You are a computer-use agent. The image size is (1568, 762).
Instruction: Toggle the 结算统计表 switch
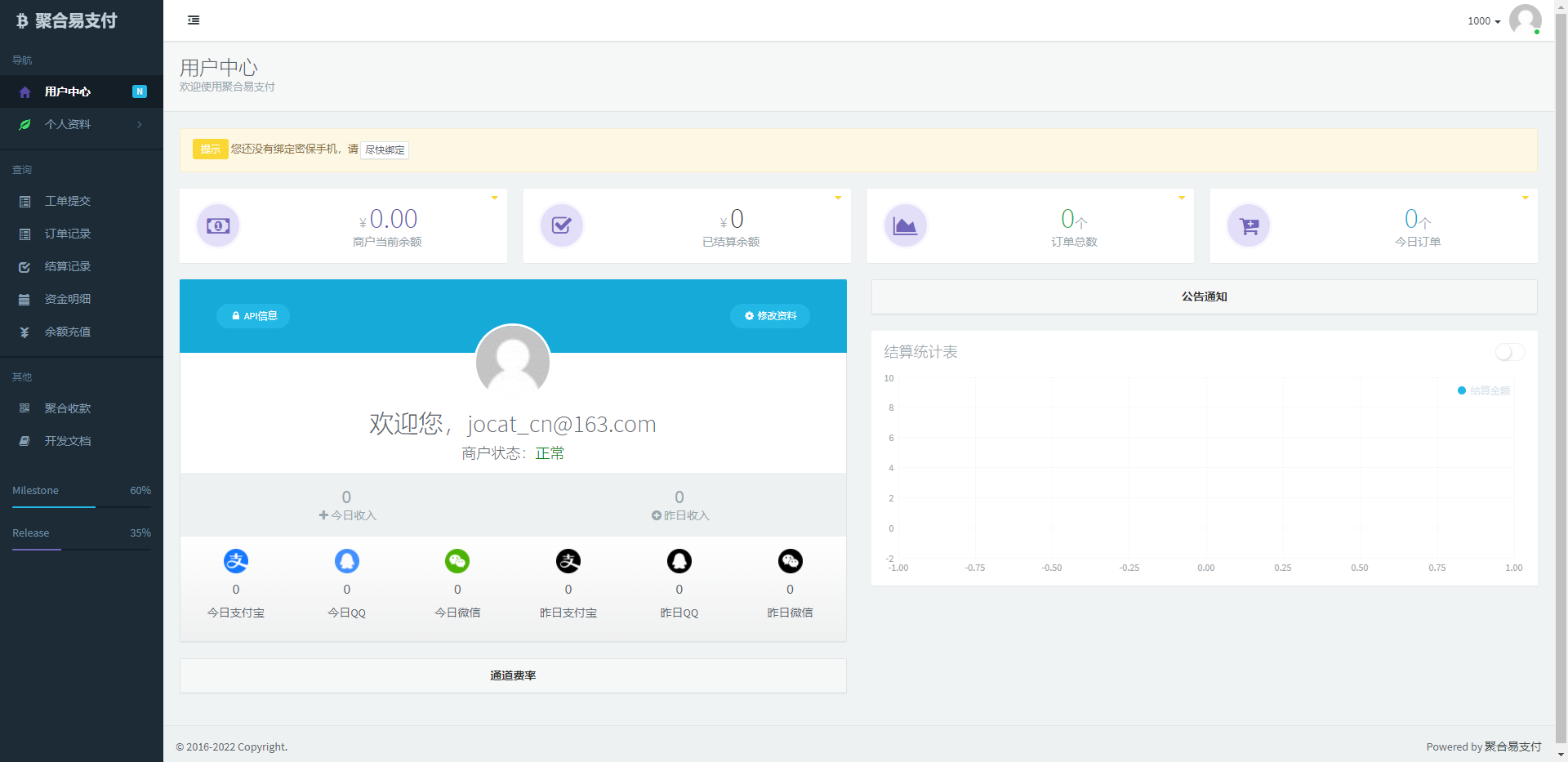click(1510, 352)
